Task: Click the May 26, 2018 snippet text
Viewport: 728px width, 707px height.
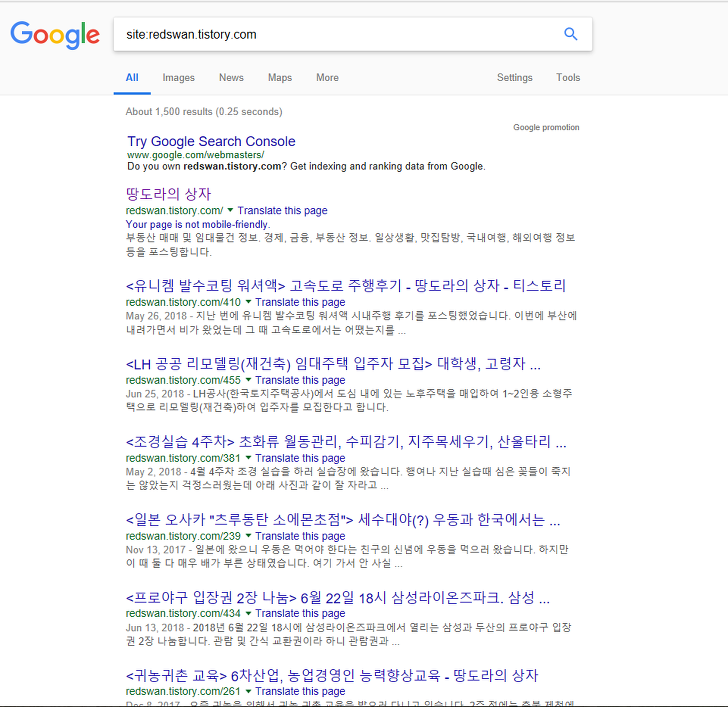Action: click(351, 323)
